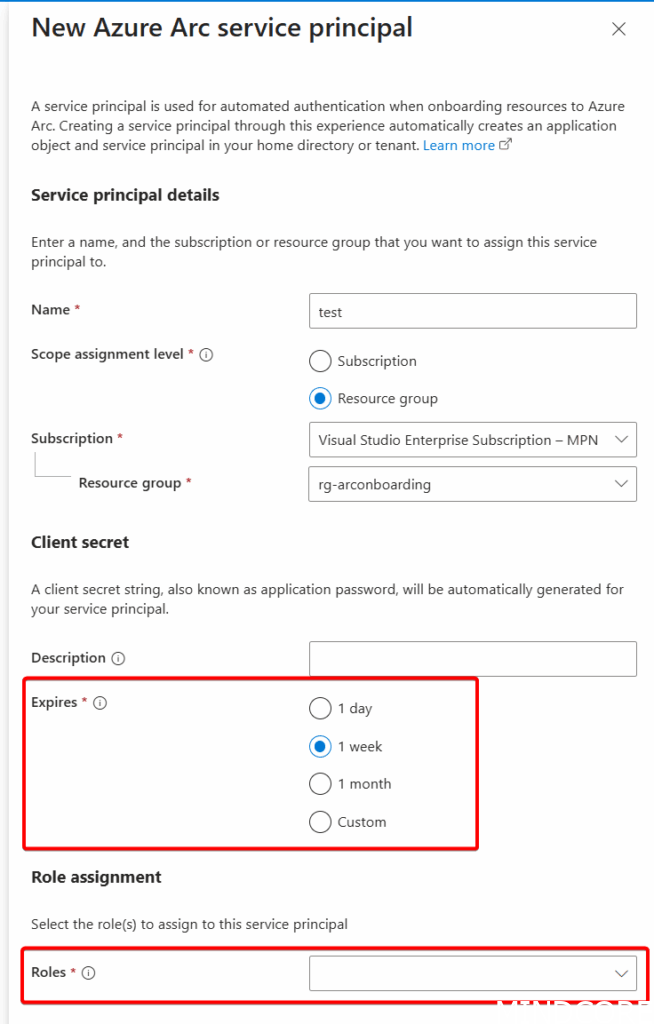Select the Resource group scope radio button
The image size is (654, 1024).
point(320,398)
